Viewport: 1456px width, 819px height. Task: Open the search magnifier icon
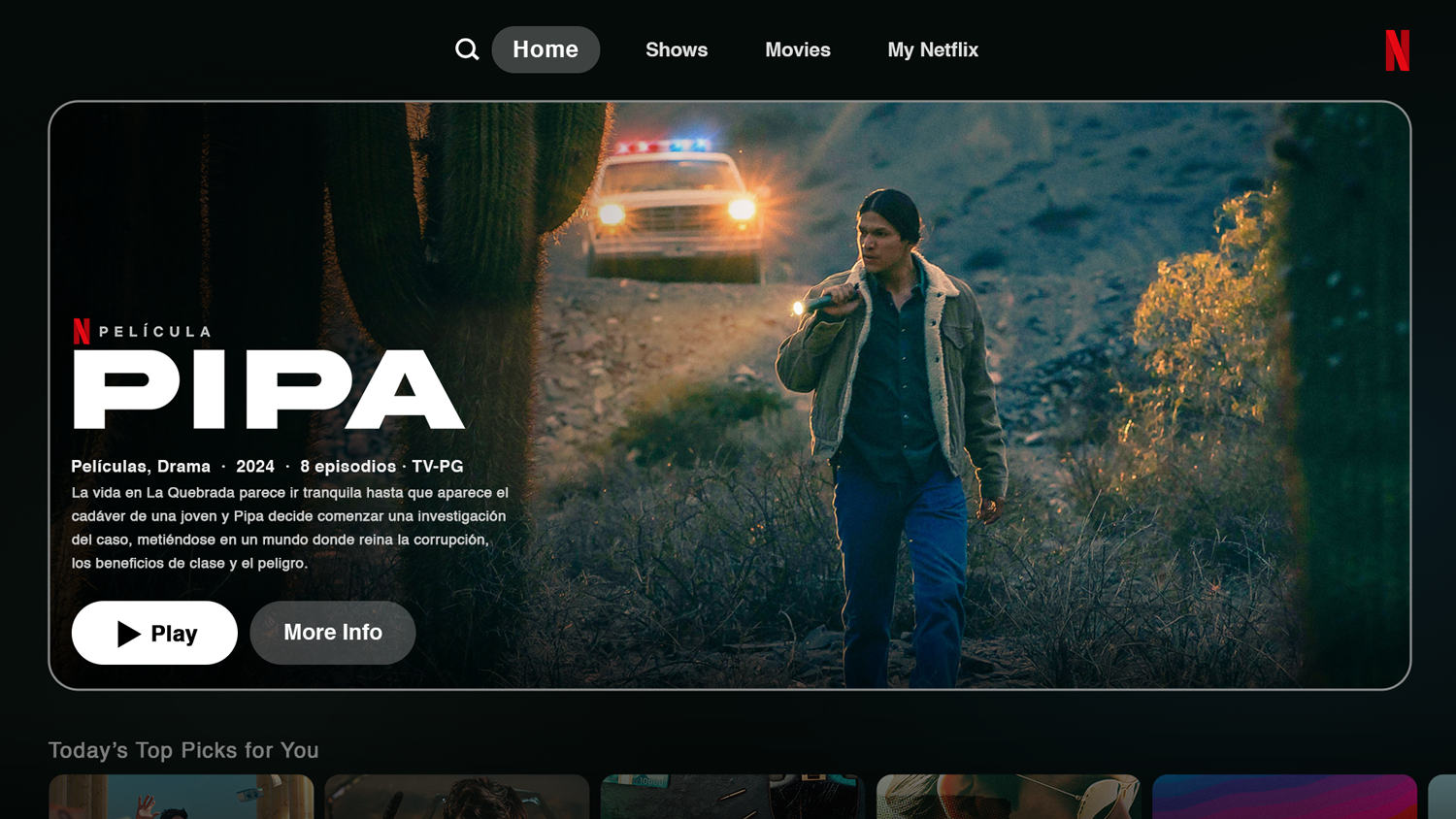coord(467,49)
